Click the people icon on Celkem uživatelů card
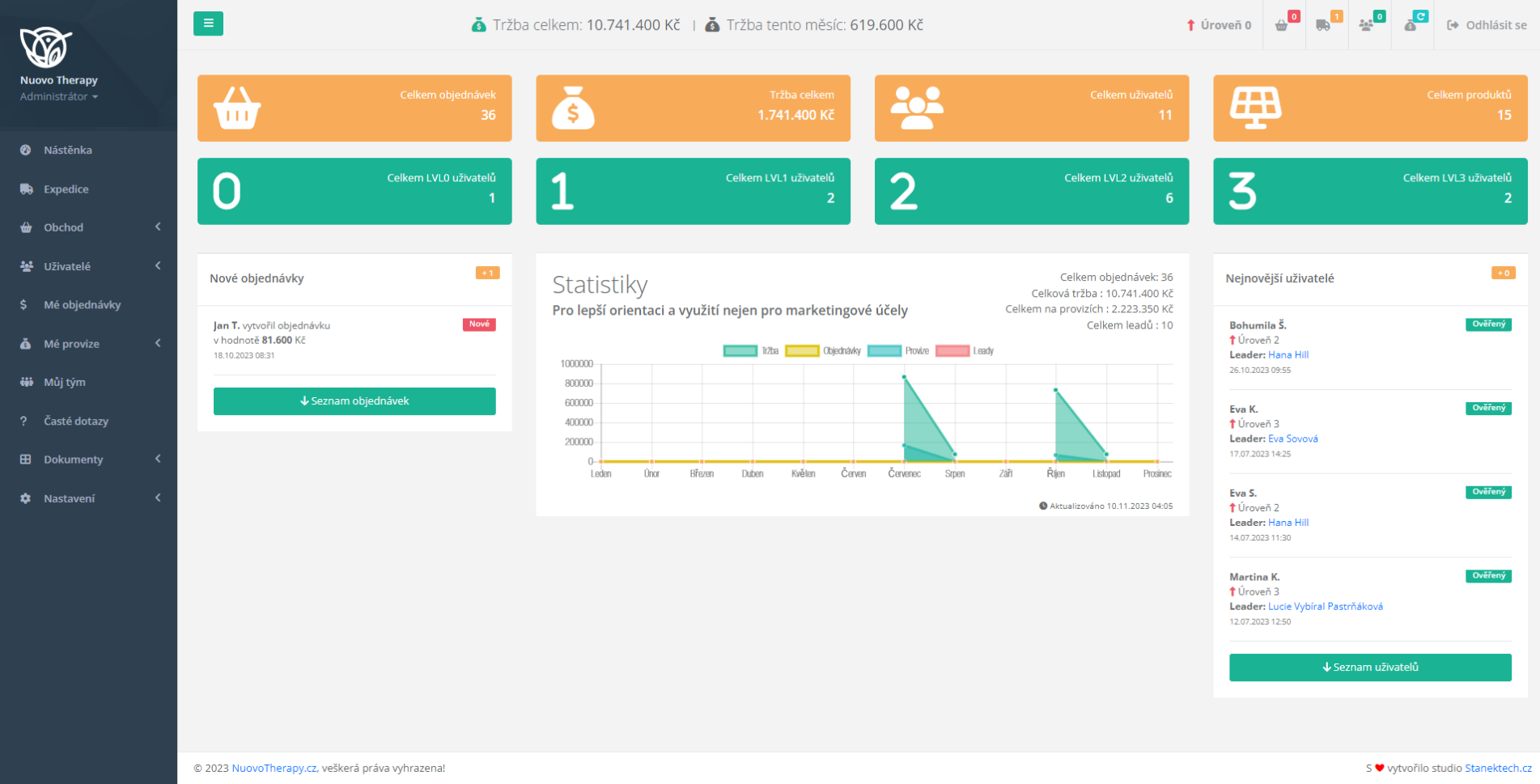1540x784 pixels. [916, 108]
